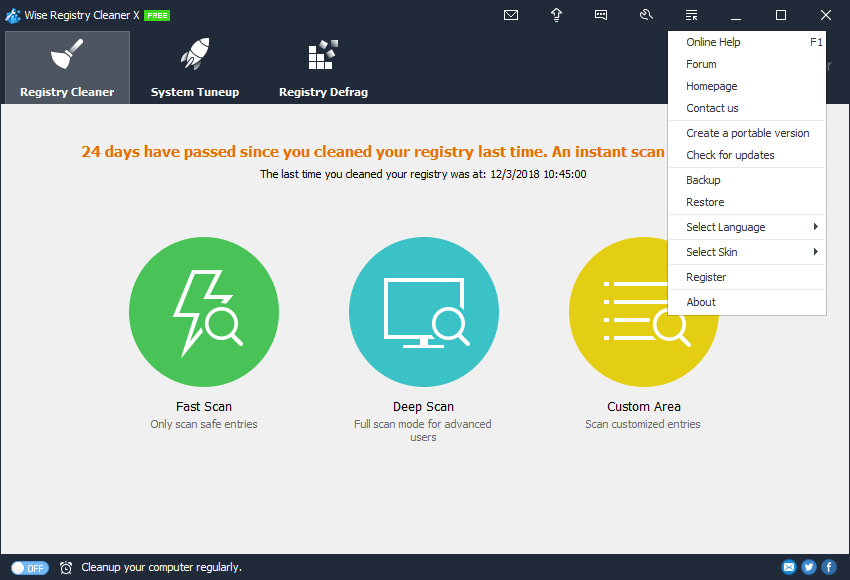Click the Deep Scan label
This screenshot has width=850, height=580.
pyautogui.click(x=423, y=407)
